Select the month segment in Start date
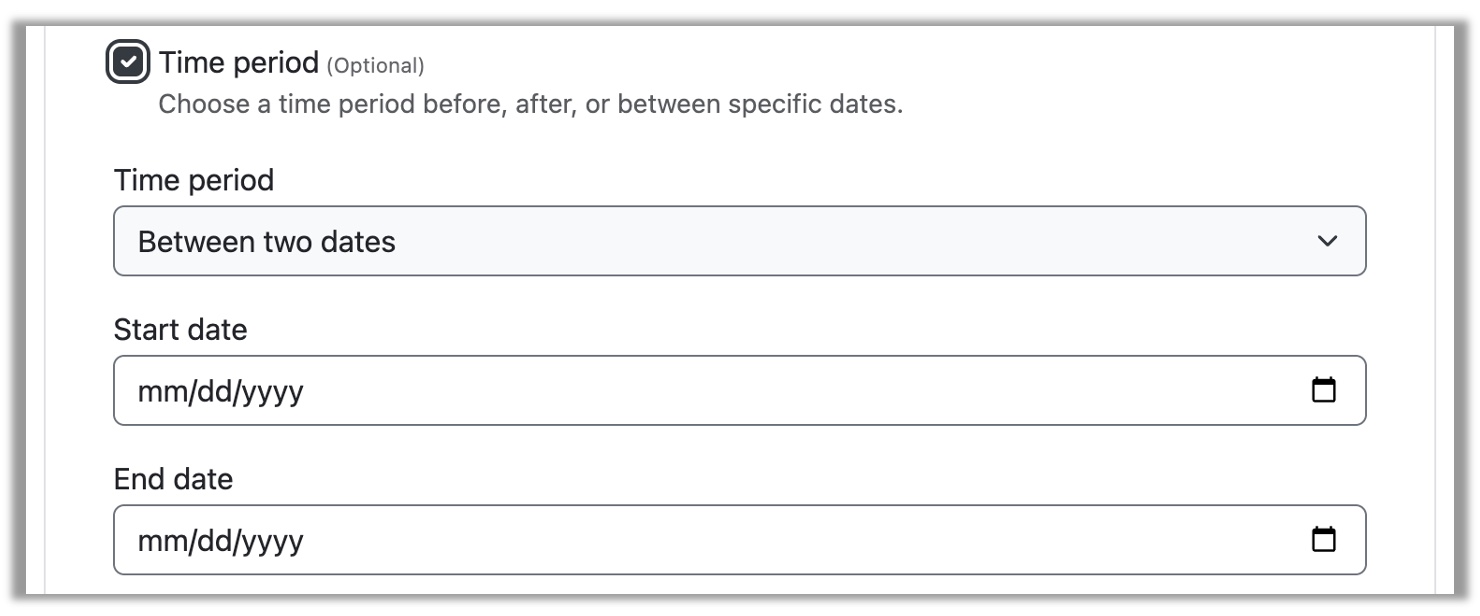 pos(155,391)
